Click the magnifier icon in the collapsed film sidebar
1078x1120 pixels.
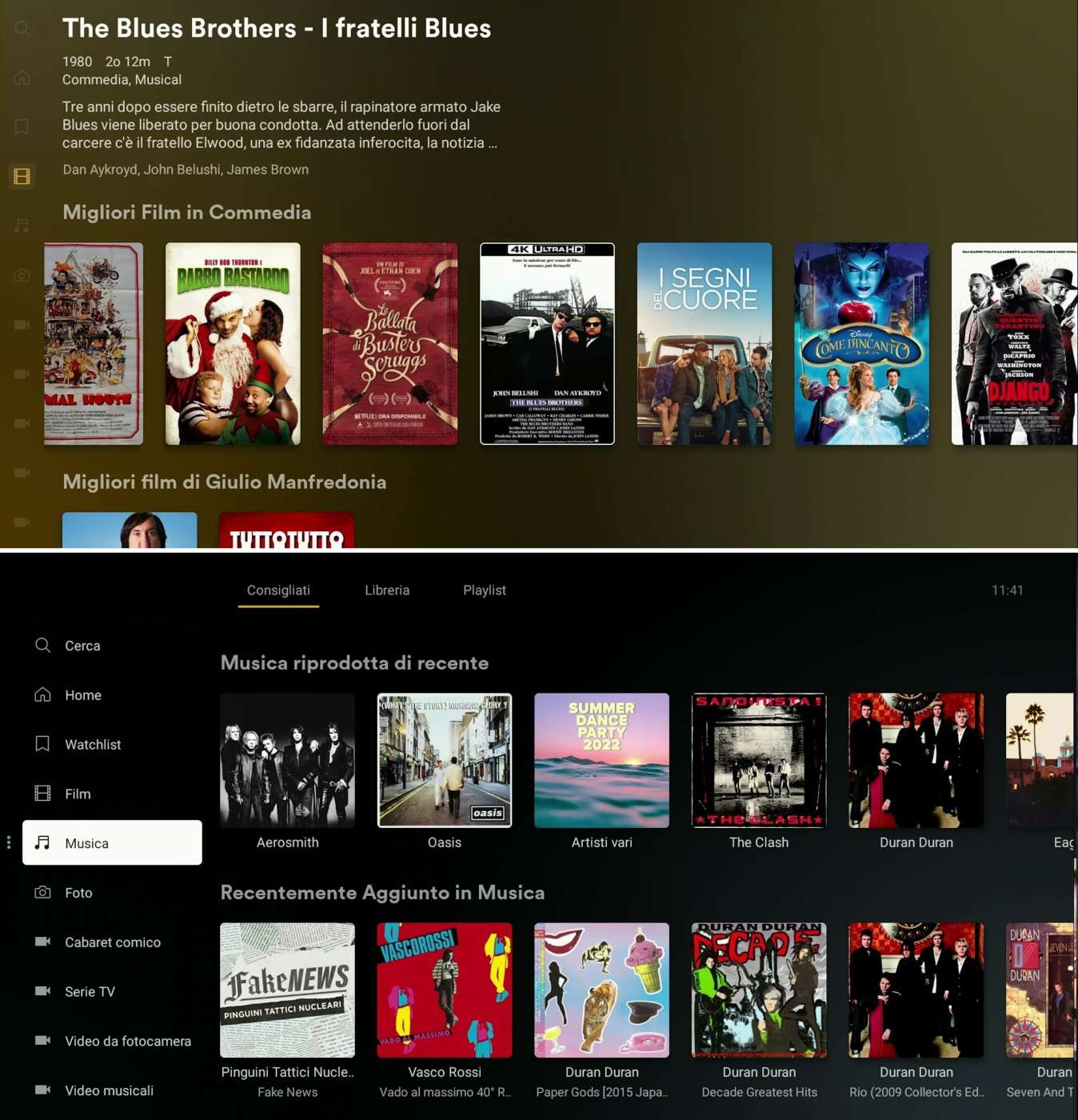[22, 29]
